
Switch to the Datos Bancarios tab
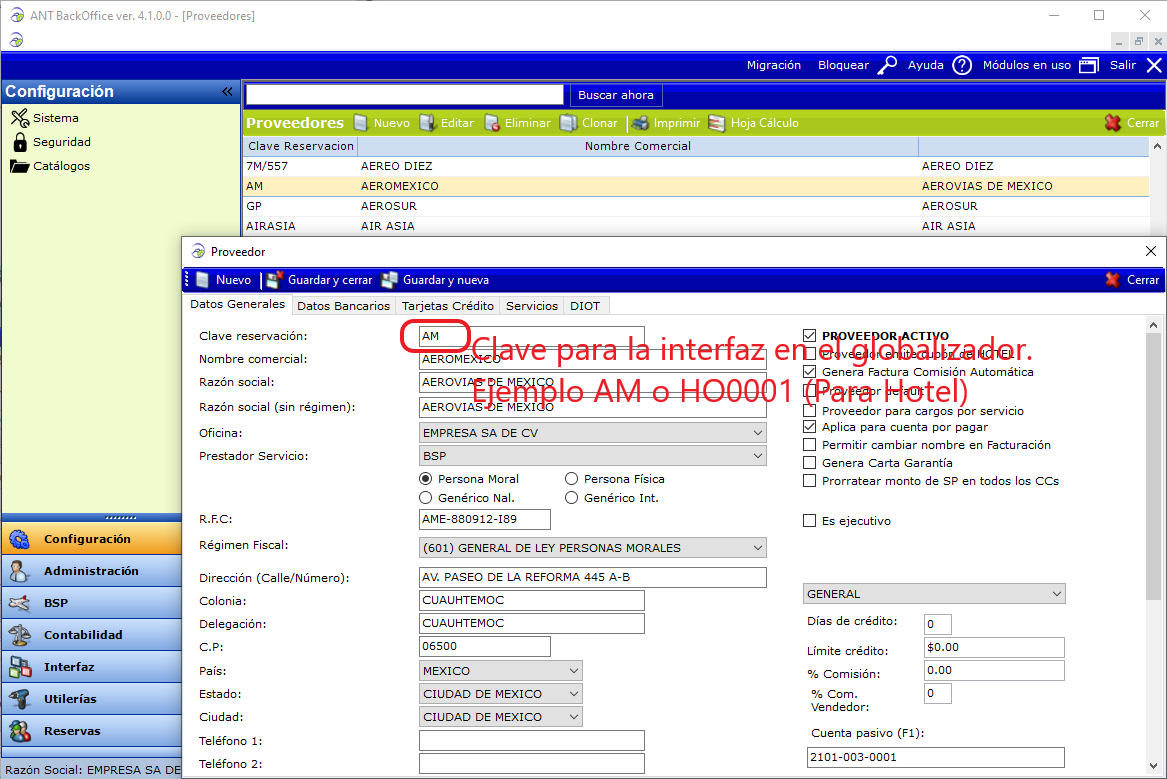click(343, 306)
